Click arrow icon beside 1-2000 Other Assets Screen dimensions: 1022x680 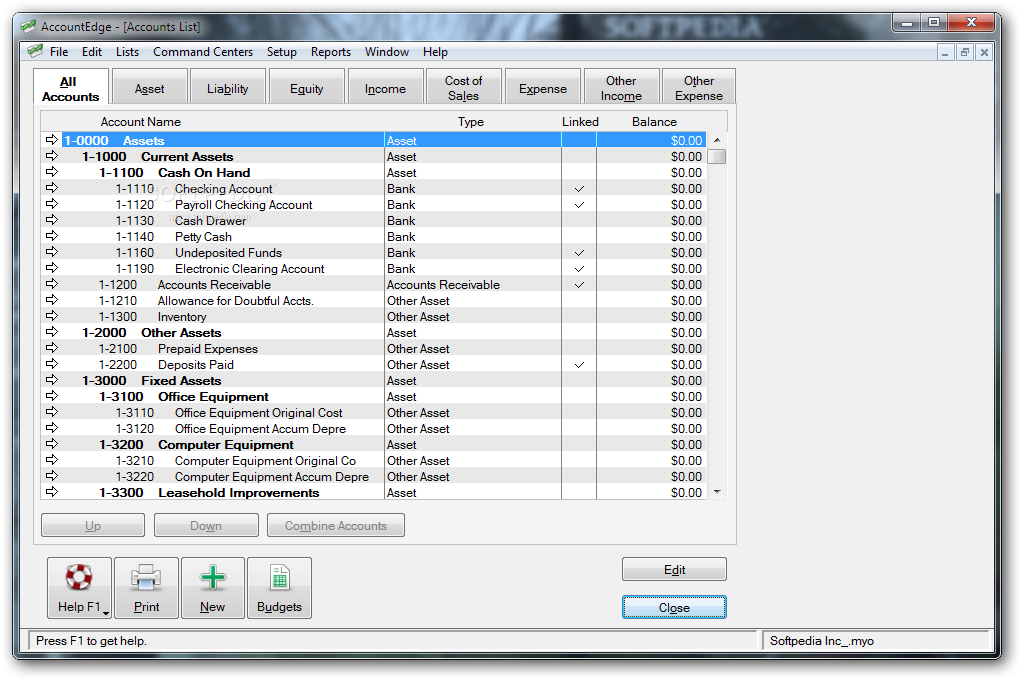52,331
